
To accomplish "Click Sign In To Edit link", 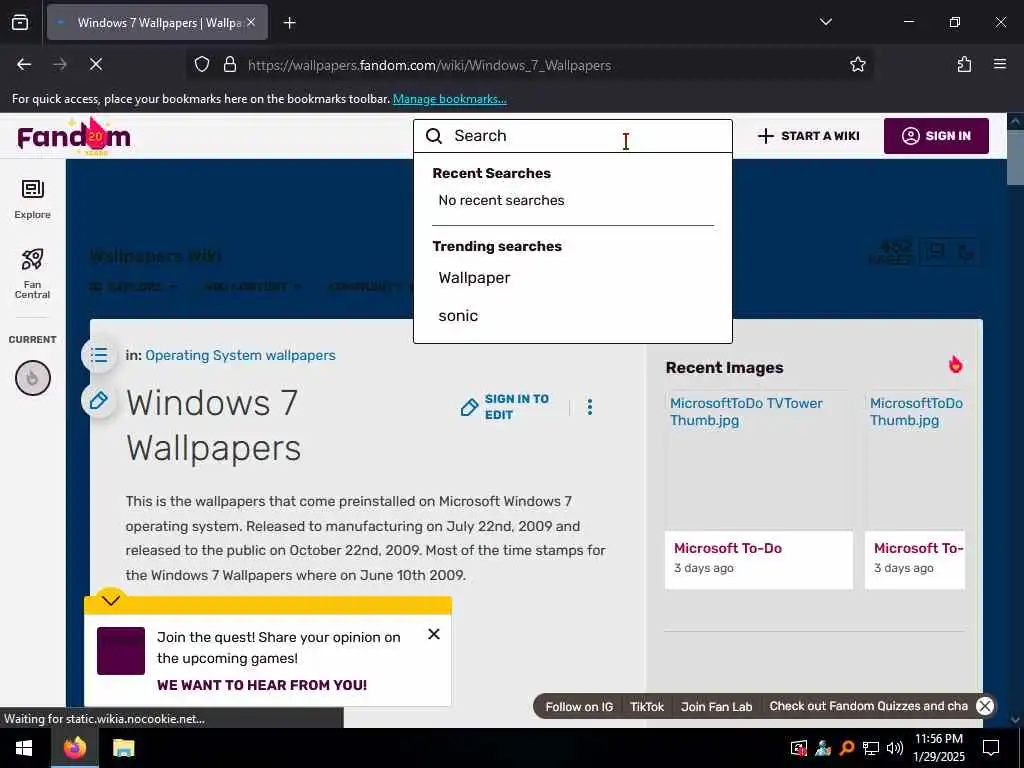I will (505, 407).
